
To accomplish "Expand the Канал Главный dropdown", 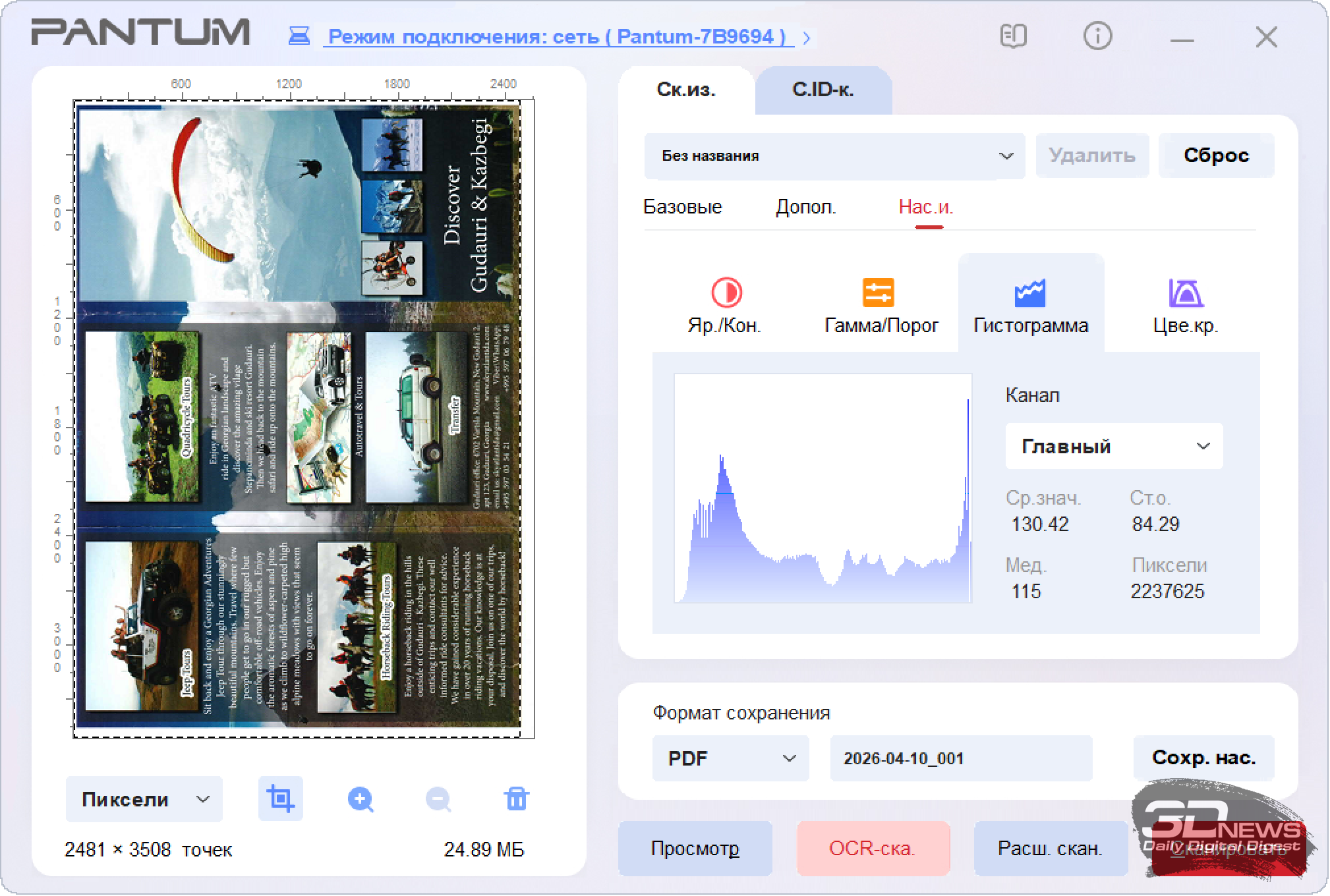I will coord(1114,446).
